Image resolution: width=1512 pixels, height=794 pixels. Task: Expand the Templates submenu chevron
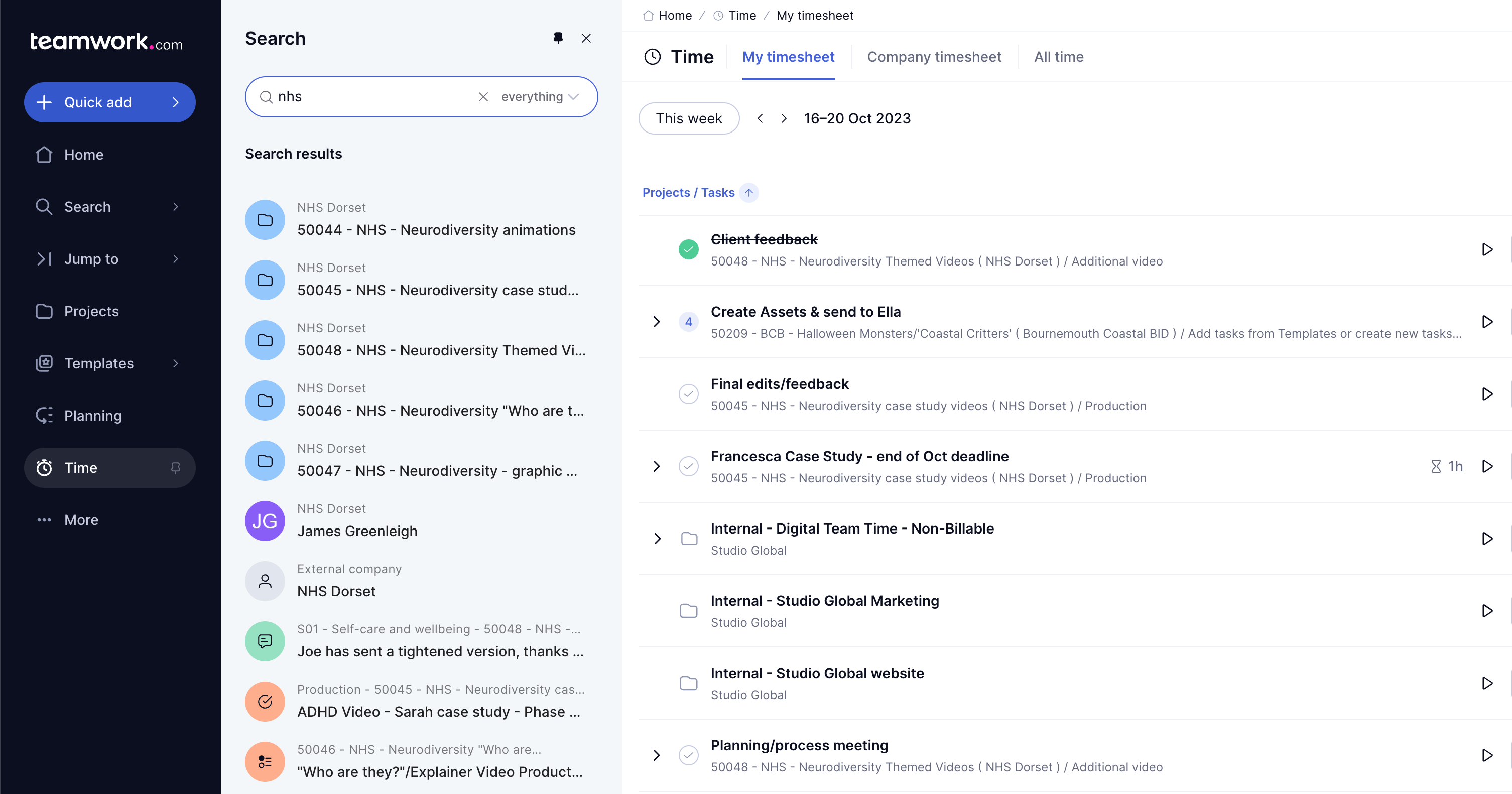coord(176,363)
